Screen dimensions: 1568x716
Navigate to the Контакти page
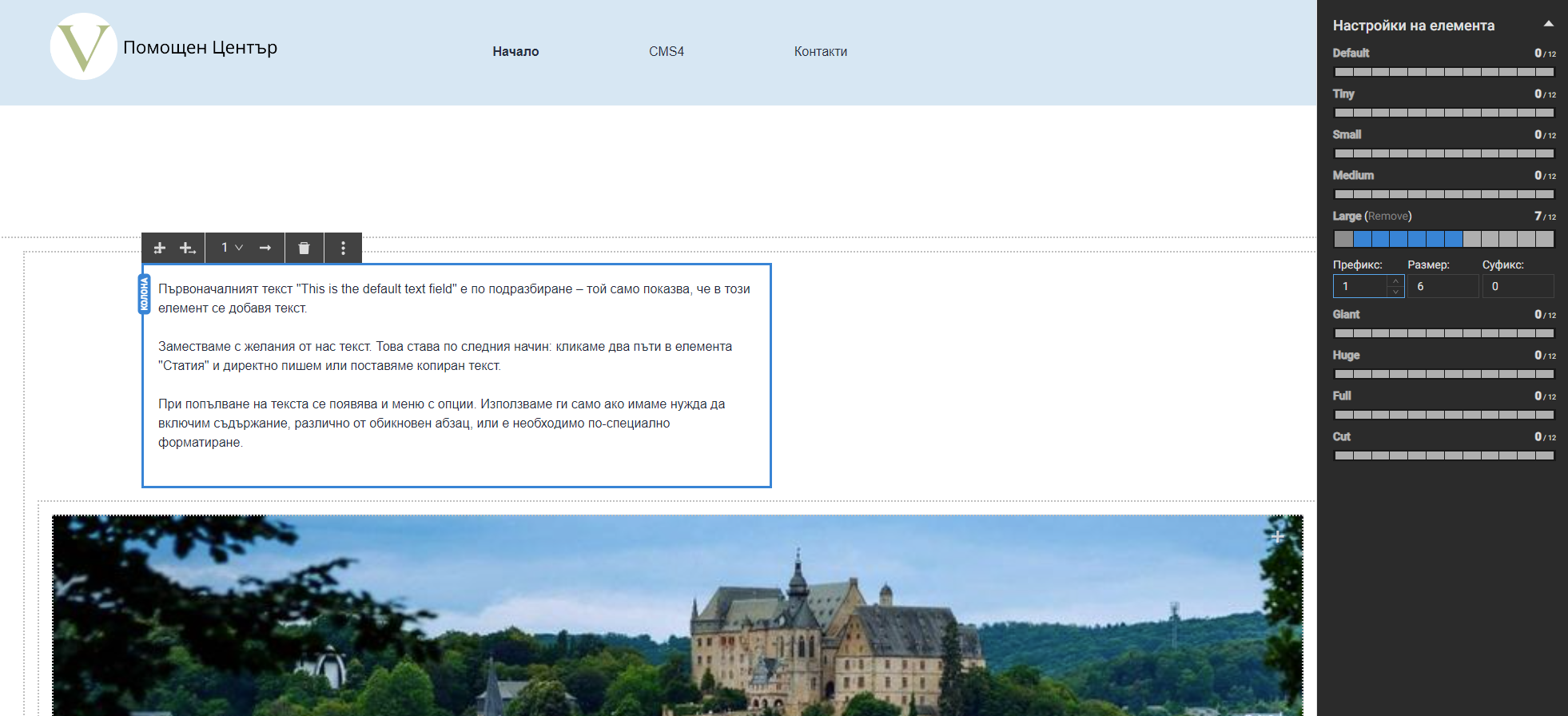click(x=820, y=52)
